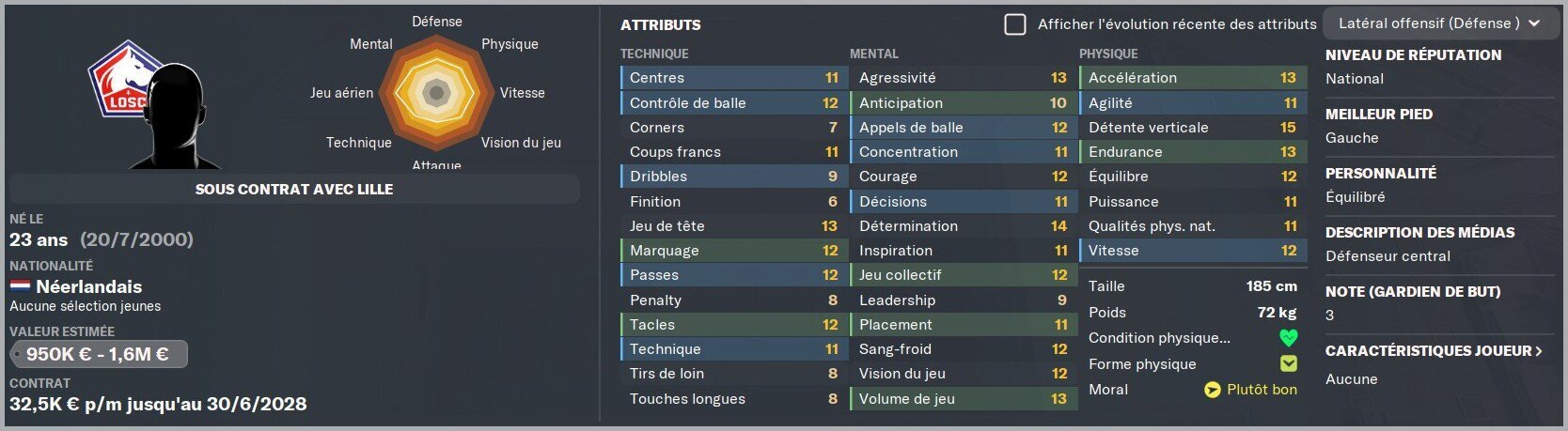
Task: Click the Plutôt bon morale text
Action: point(1262,390)
